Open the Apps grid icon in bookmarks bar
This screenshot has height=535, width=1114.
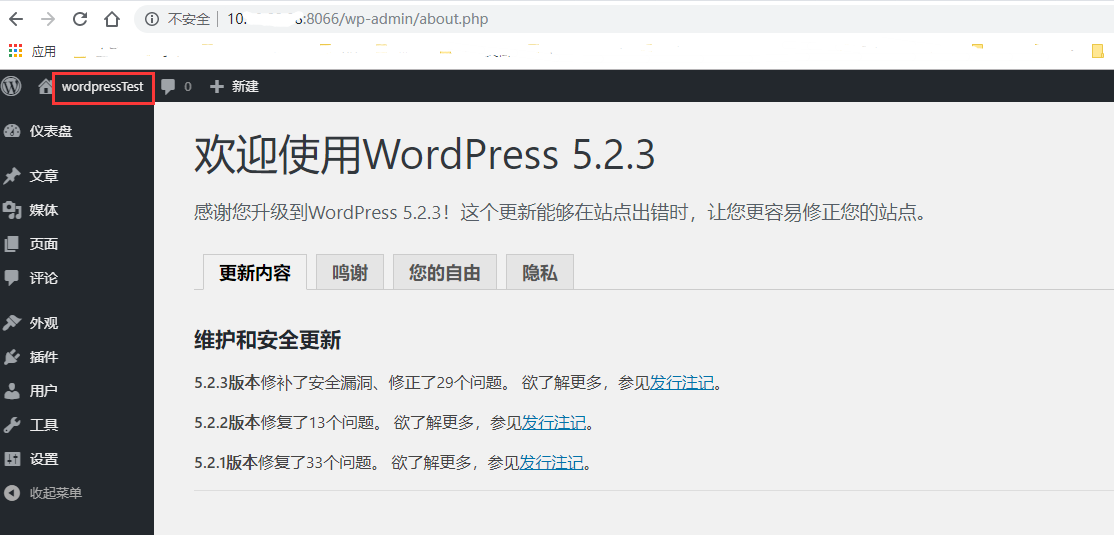click(16, 50)
